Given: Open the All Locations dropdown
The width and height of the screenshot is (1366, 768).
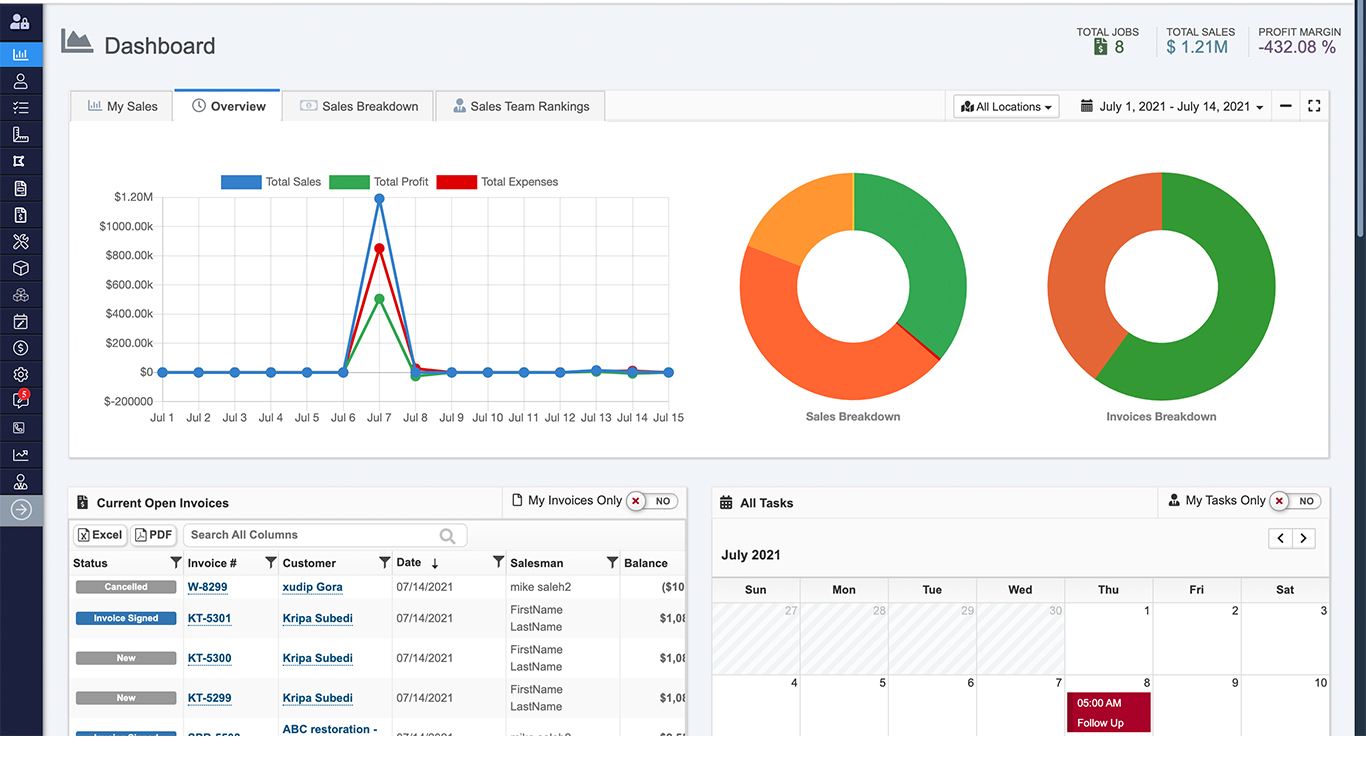Looking at the screenshot, I should click(x=1005, y=105).
